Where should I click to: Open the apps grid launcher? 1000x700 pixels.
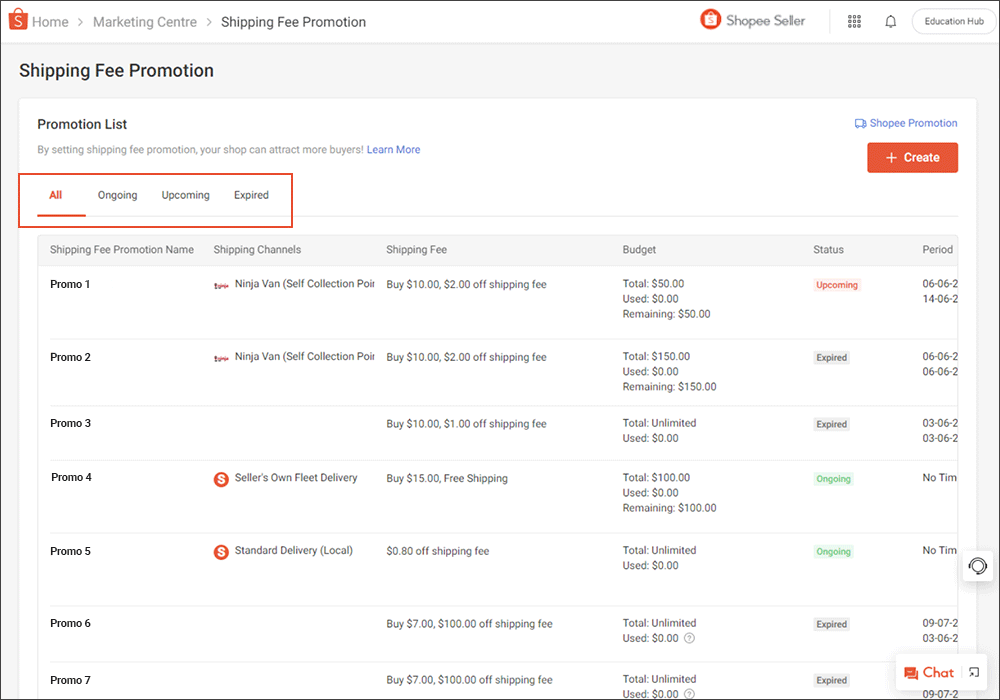click(854, 21)
